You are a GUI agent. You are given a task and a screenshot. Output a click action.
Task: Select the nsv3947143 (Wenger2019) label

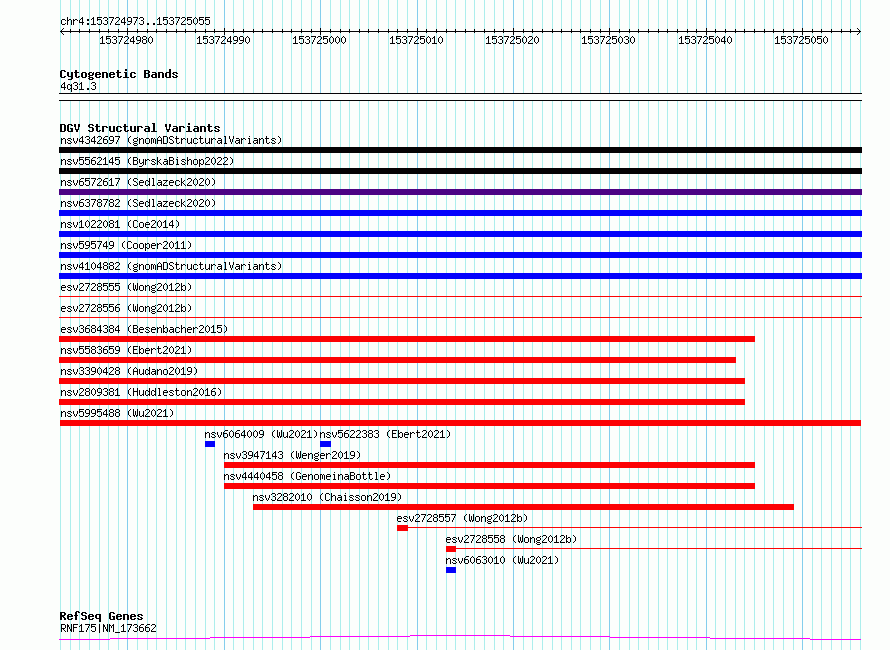(x=292, y=455)
